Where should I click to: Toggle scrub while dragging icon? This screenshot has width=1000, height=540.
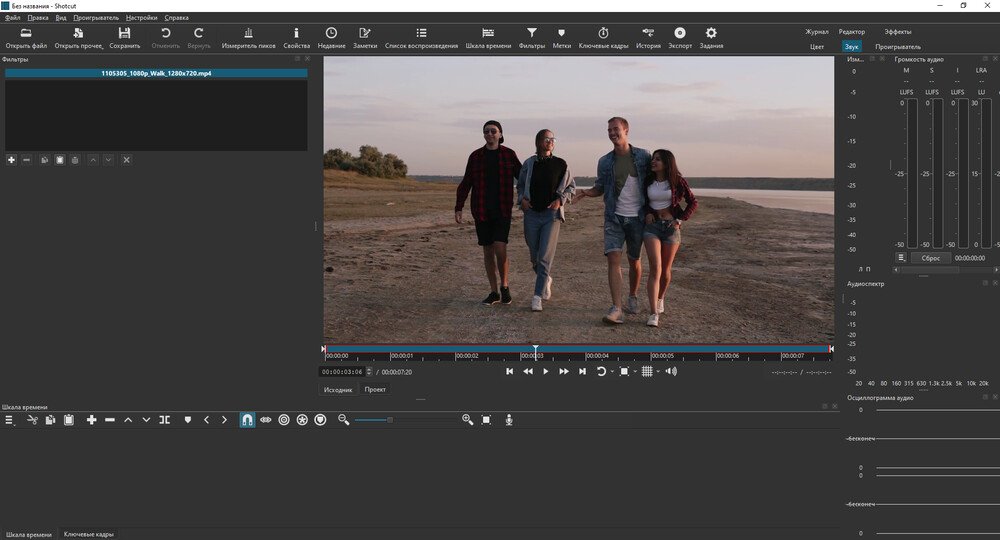pos(265,420)
